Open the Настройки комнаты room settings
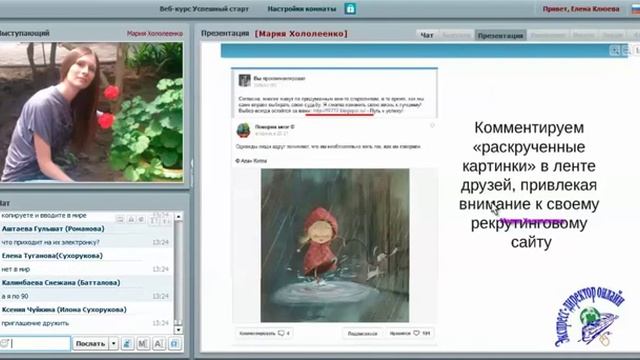This screenshot has height=360, width=640. click(x=302, y=9)
